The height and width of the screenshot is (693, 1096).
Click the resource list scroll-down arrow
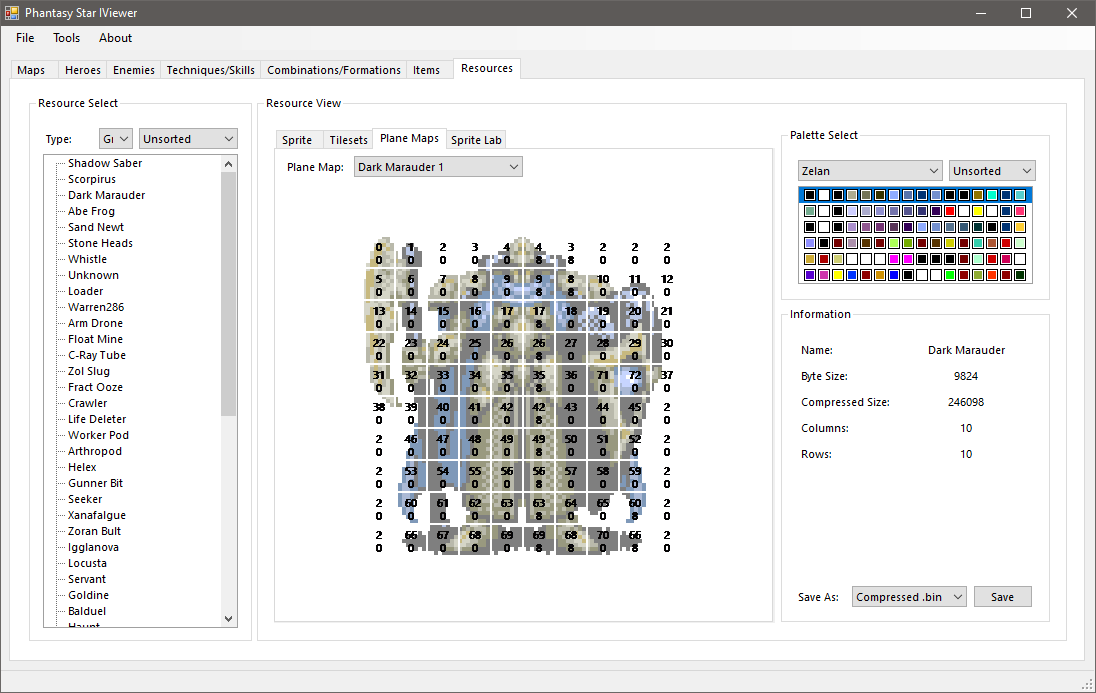(229, 618)
